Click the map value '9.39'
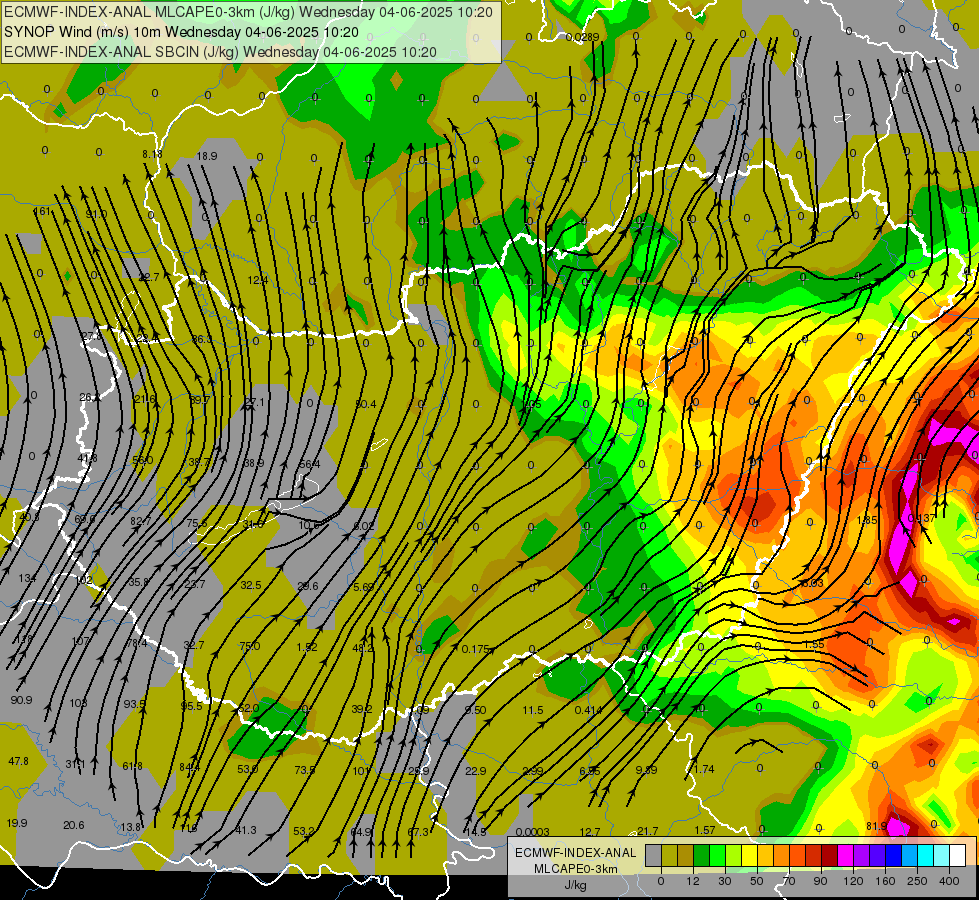The width and height of the screenshot is (979, 900). tap(646, 770)
